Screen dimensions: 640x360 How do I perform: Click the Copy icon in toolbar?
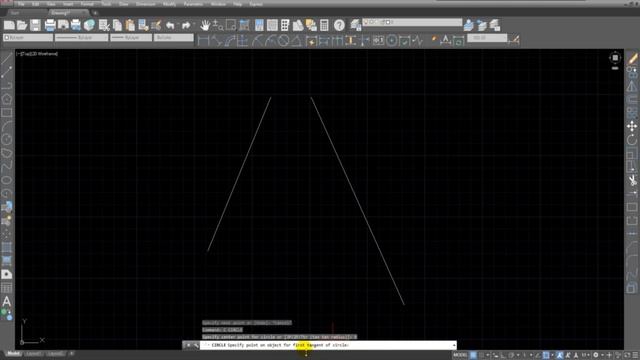tap(117, 25)
